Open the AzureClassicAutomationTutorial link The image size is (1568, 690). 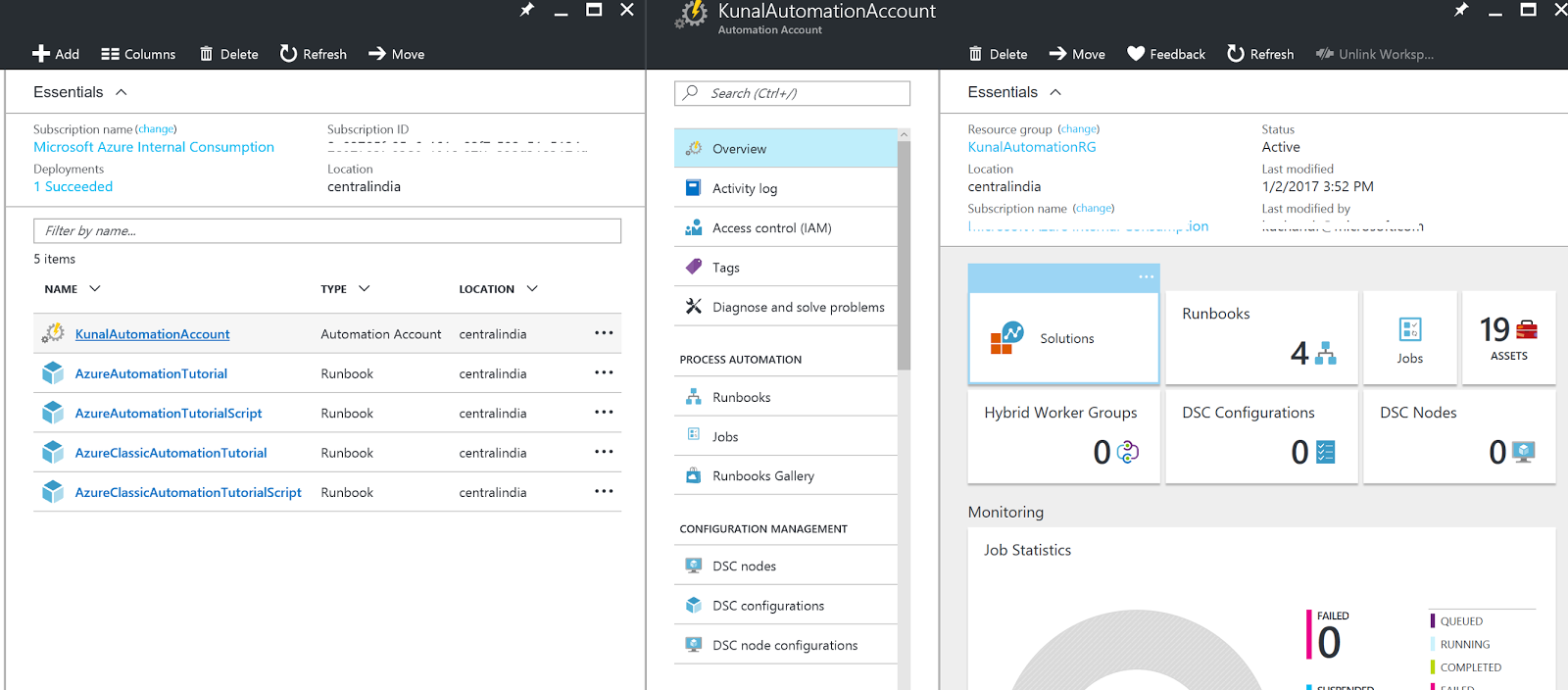[x=171, y=453]
